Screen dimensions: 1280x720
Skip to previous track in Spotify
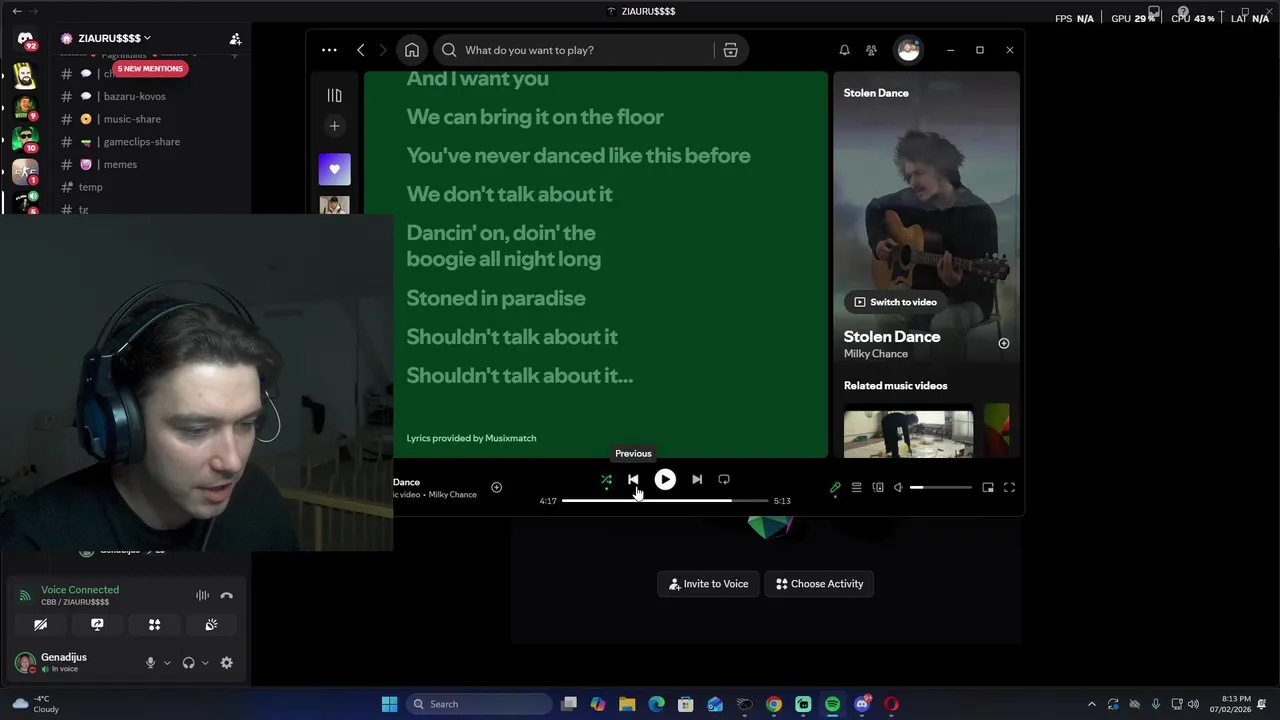[633, 480]
